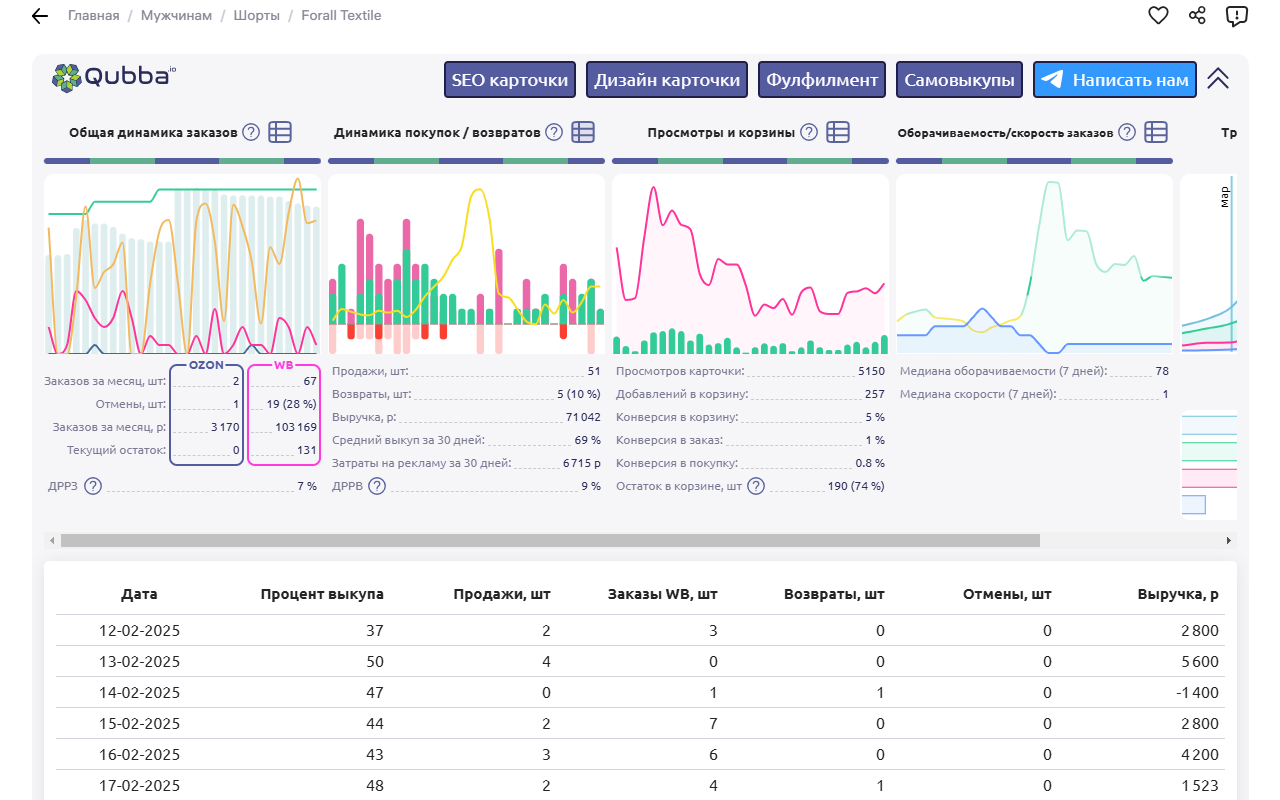Go to Мужчинам breadcrumb

(x=176, y=16)
